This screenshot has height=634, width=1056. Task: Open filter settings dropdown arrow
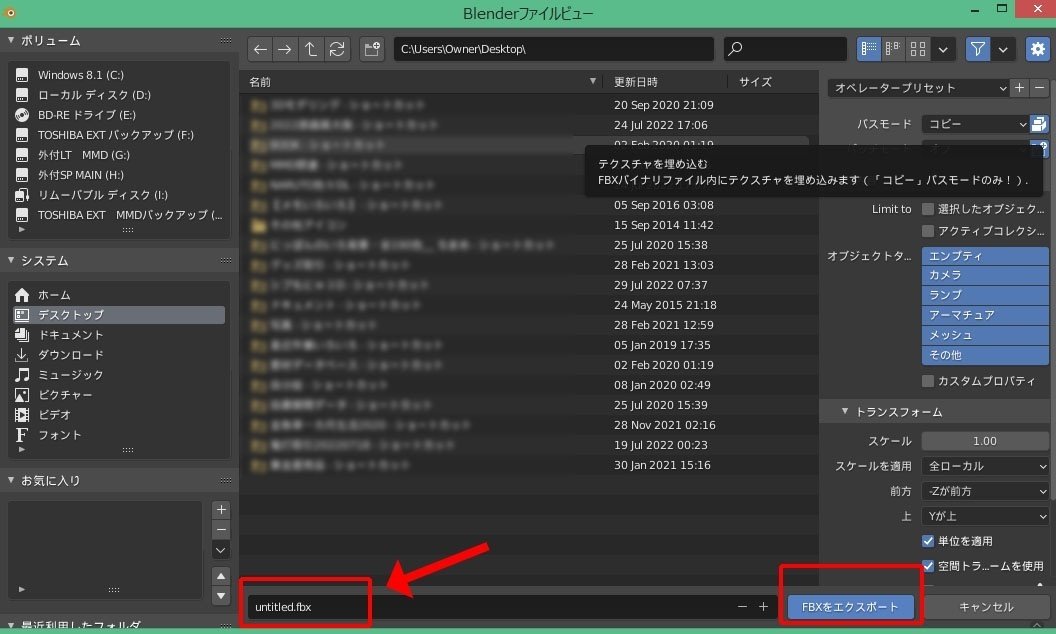point(1003,49)
